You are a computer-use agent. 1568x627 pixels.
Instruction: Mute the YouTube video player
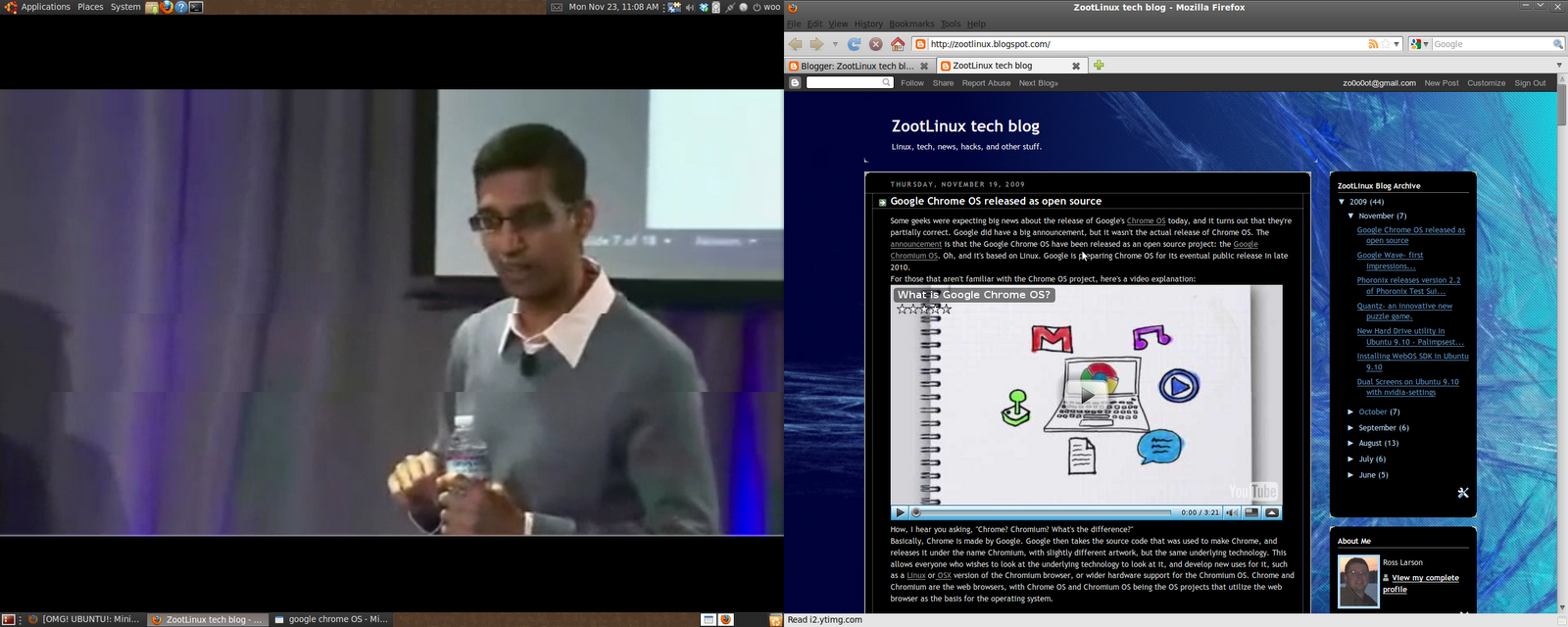click(x=1232, y=512)
